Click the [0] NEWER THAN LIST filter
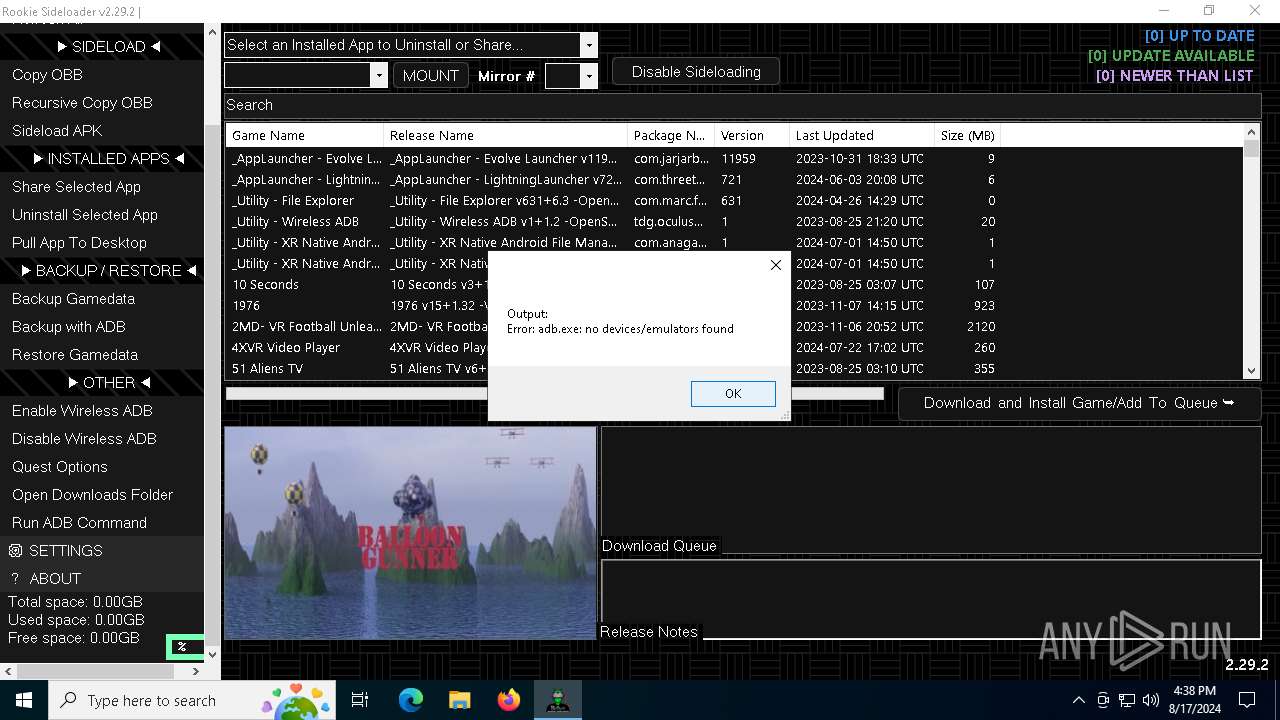This screenshot has height=720, width=1280. (x=1175, y=76)
